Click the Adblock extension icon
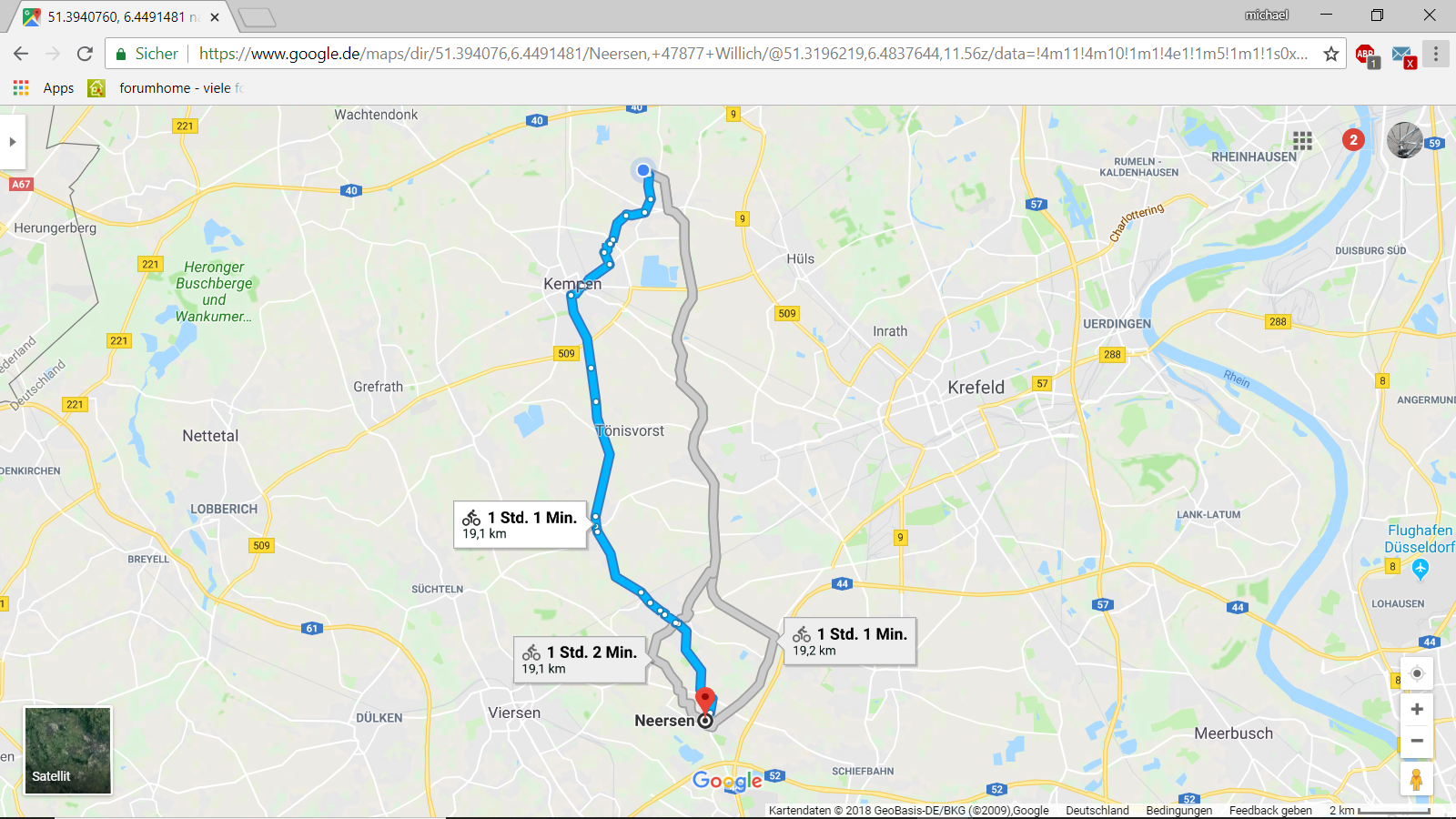Image resolution: width=1456 pixels, height=819 pixels. (x=1367, y=55)
